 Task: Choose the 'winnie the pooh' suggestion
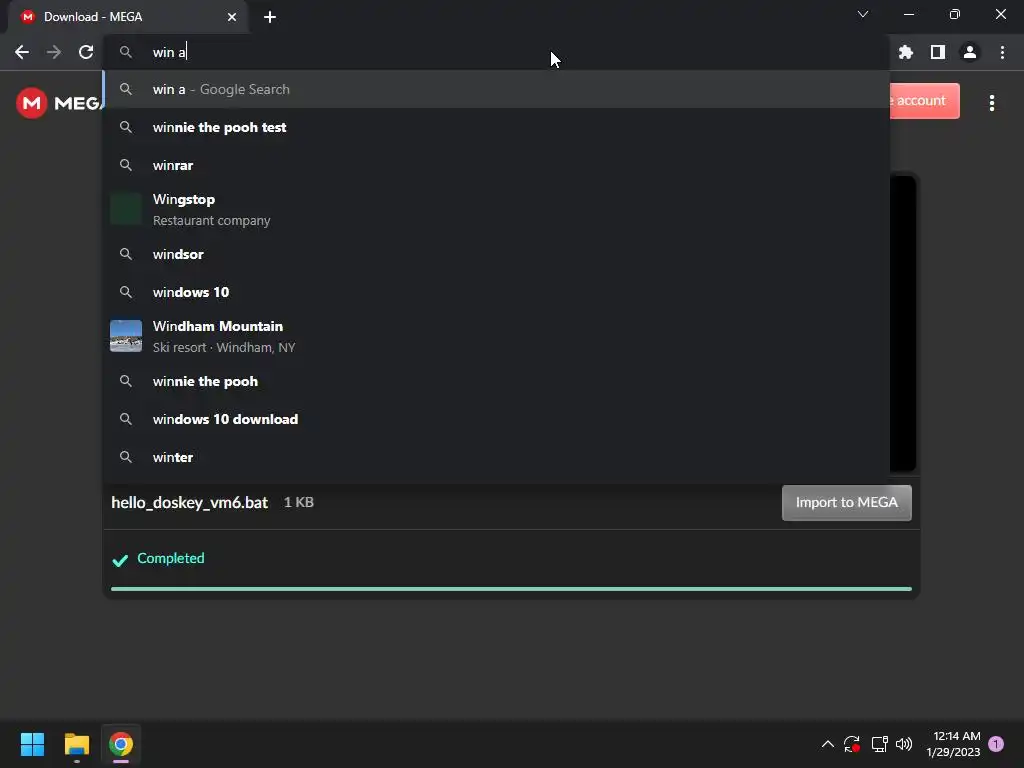click(496, 381)
